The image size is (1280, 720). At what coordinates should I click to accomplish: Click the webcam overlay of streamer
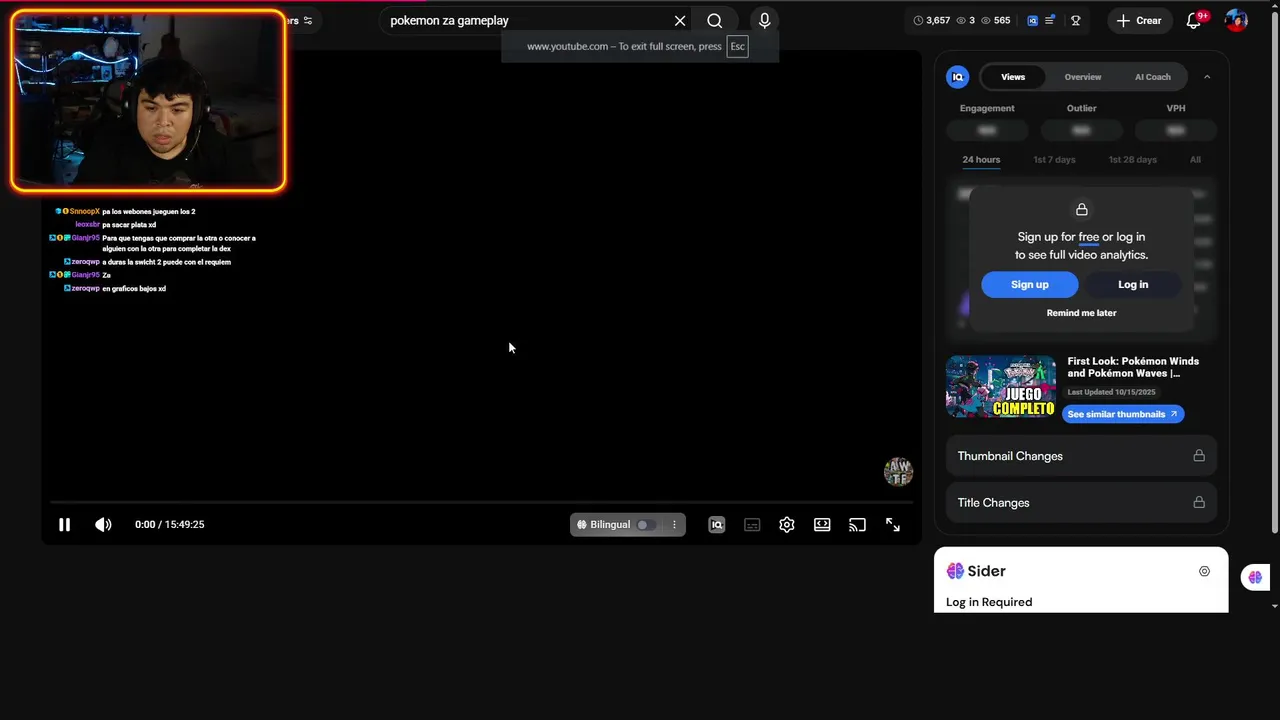[x=148, y=101]
